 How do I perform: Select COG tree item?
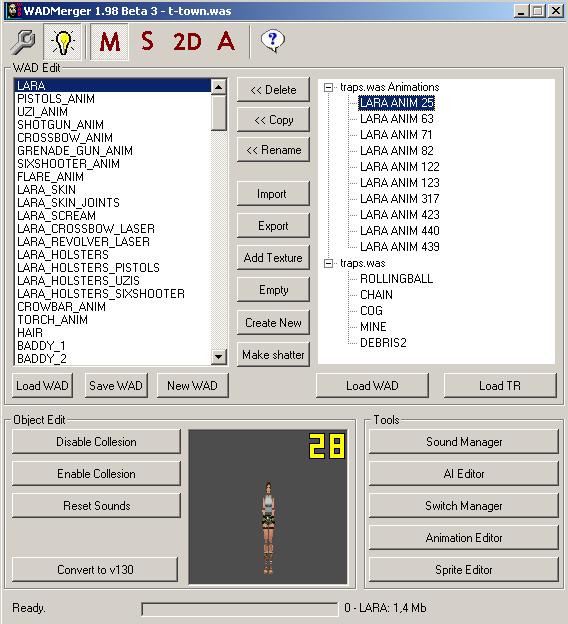[x=371, y=311]
